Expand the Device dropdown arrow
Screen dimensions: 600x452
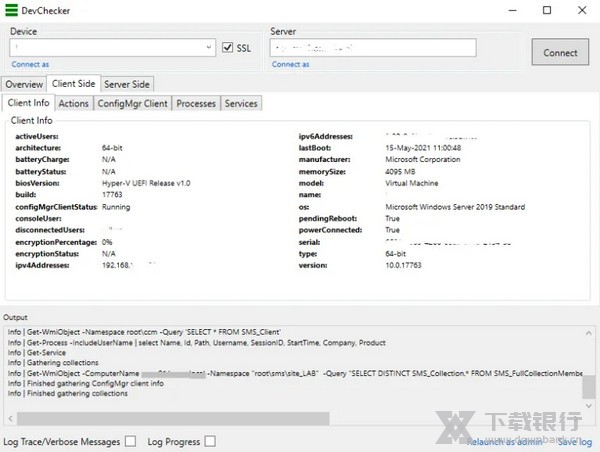[208, 47]
